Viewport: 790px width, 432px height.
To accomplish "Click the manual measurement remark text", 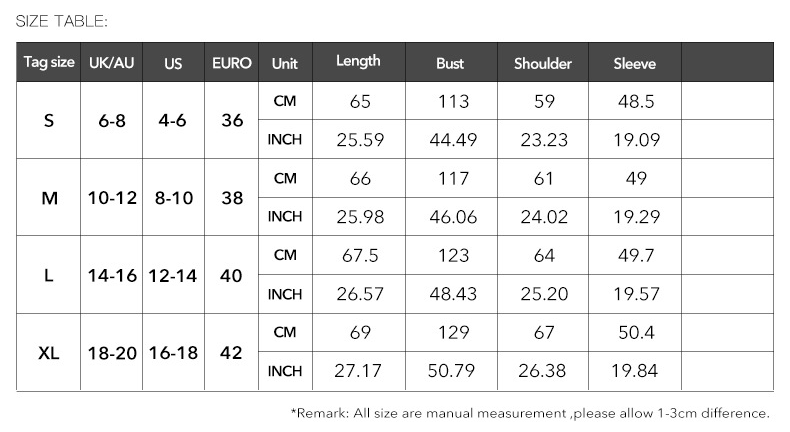I will [x=530, y=413].
